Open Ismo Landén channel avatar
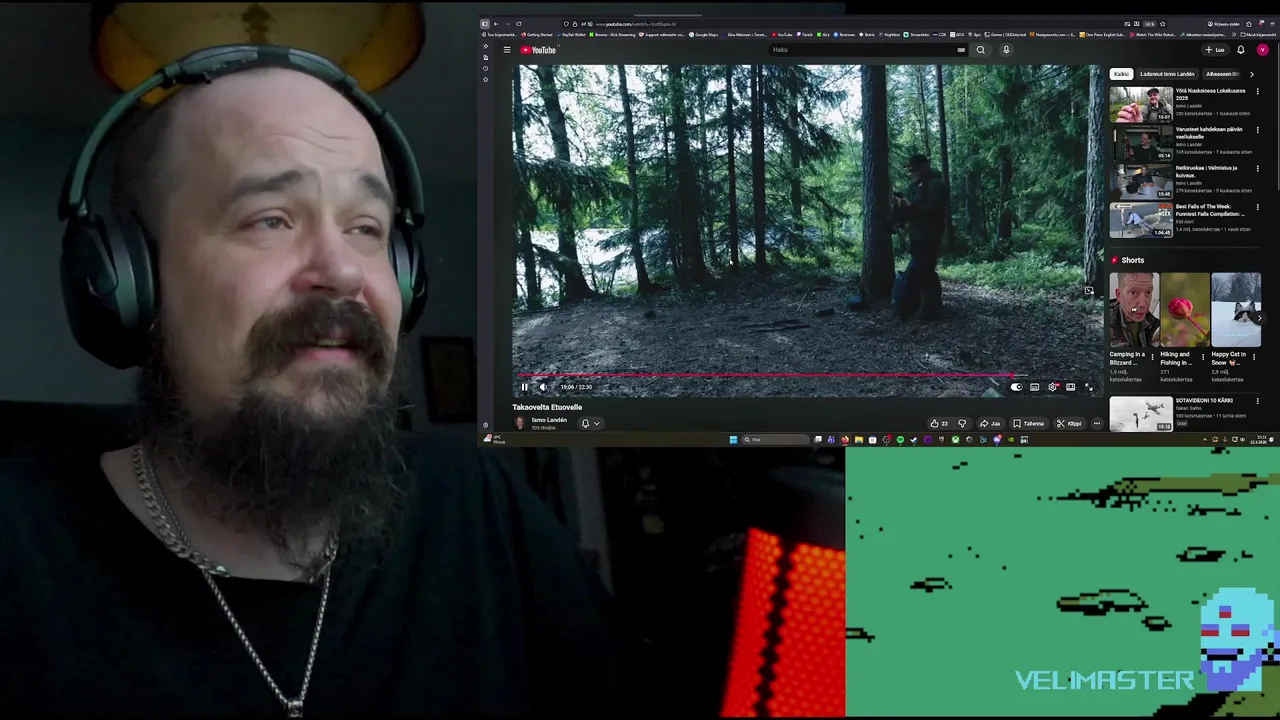Viewport: 1280px width, 720px height. pyautogui.click(x=519, y=423)
